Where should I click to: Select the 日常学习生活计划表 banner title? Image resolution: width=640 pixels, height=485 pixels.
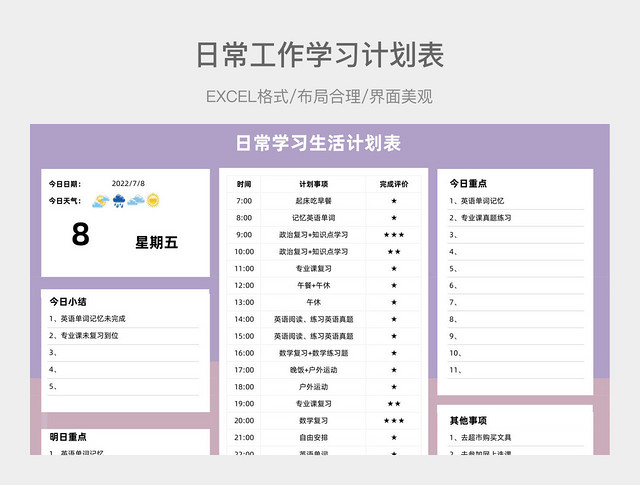point(319,143)
